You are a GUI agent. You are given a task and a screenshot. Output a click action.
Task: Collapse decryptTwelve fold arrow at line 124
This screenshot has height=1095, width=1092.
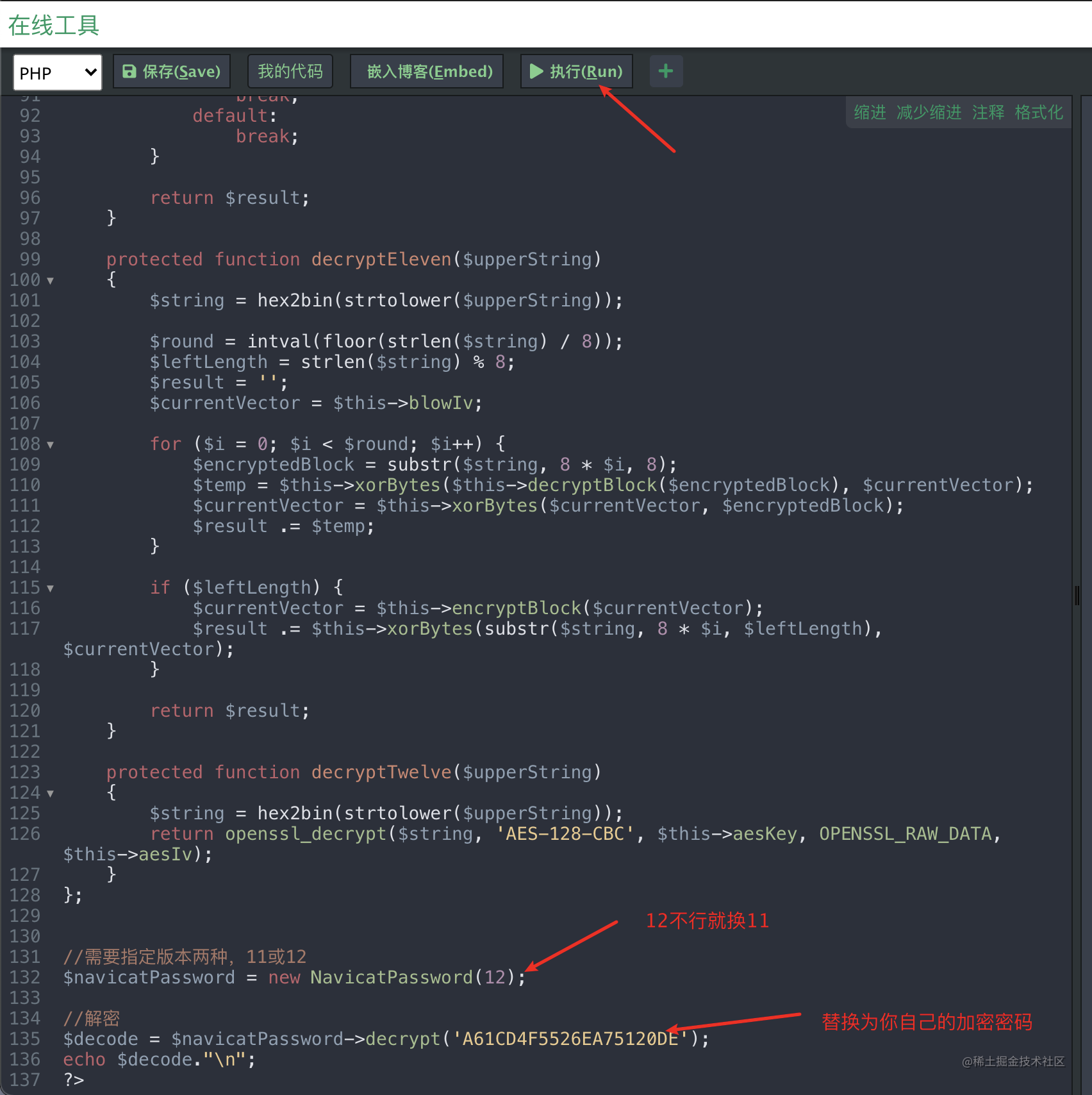(x=50, y=794)
